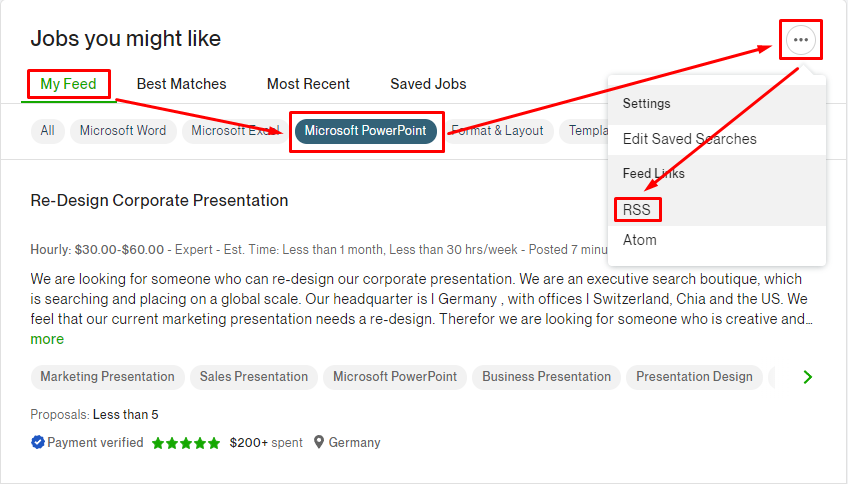Viewport: 848px width, 484px height.
Task: Select the All filter chip
Action: tap(48, 131)
